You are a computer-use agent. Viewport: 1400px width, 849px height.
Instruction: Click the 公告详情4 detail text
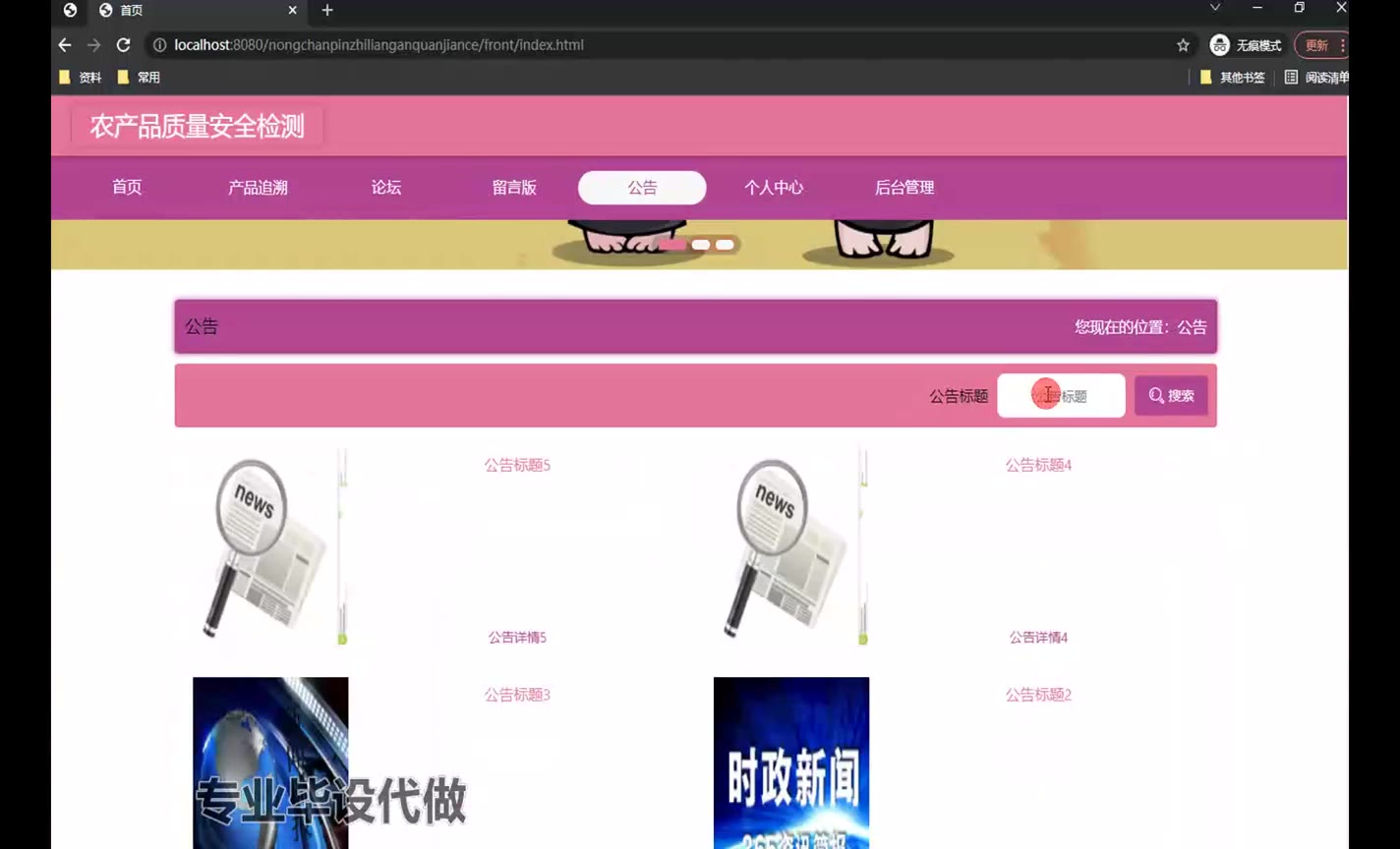pyautogui.click(x=1038, y=638)
